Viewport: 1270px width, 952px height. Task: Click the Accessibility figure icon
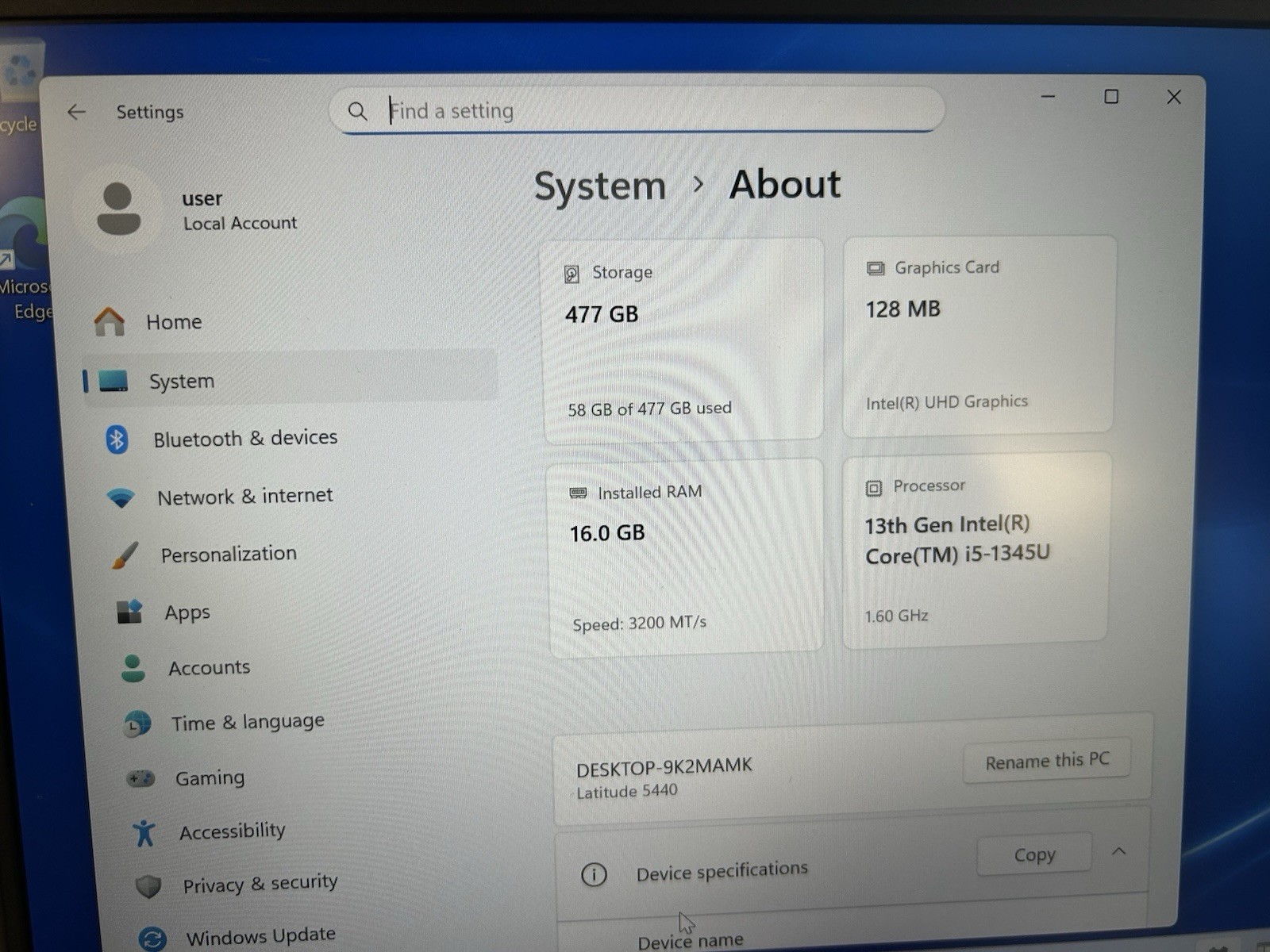pos(144,832)
